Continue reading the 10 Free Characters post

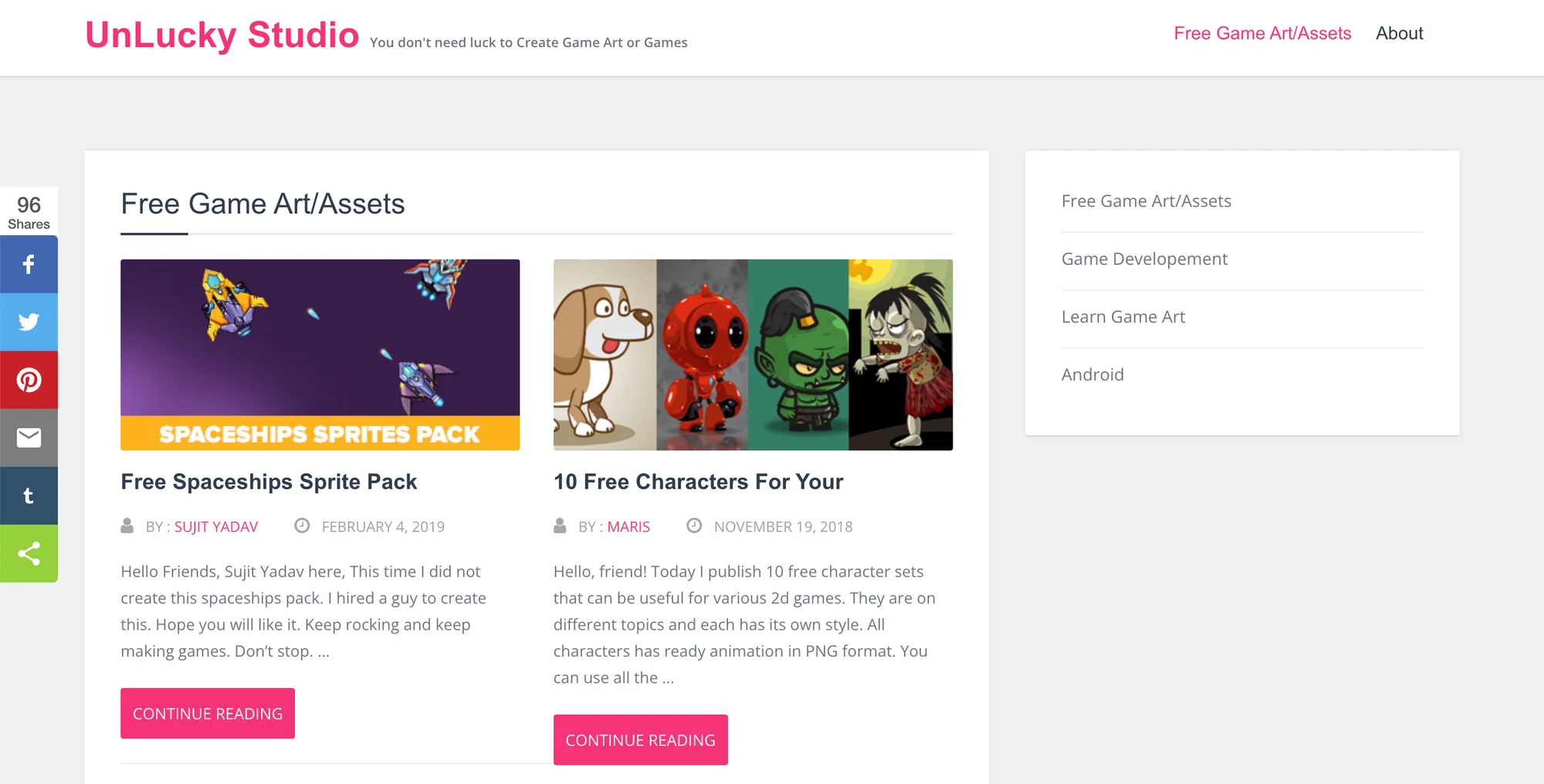pos(640,739)
